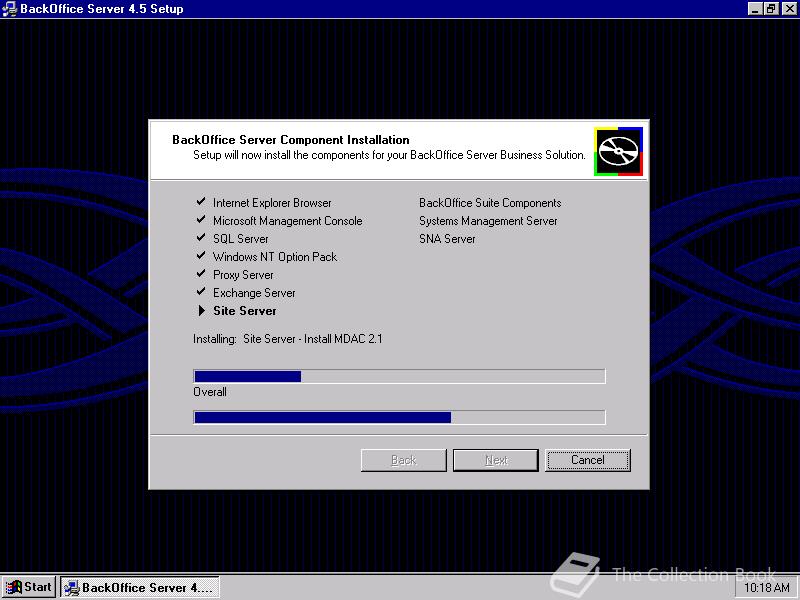The image size is (800, 600).
Task: Select BackOffice Server 4... taskbar button
Action: tap(140, 587)
